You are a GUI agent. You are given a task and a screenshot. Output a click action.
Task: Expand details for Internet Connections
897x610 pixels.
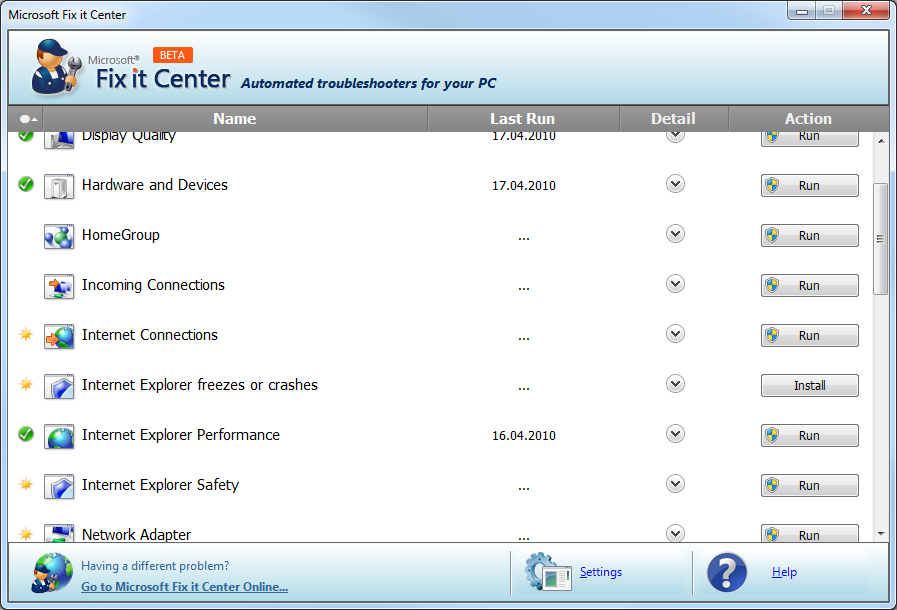[675, 334]
